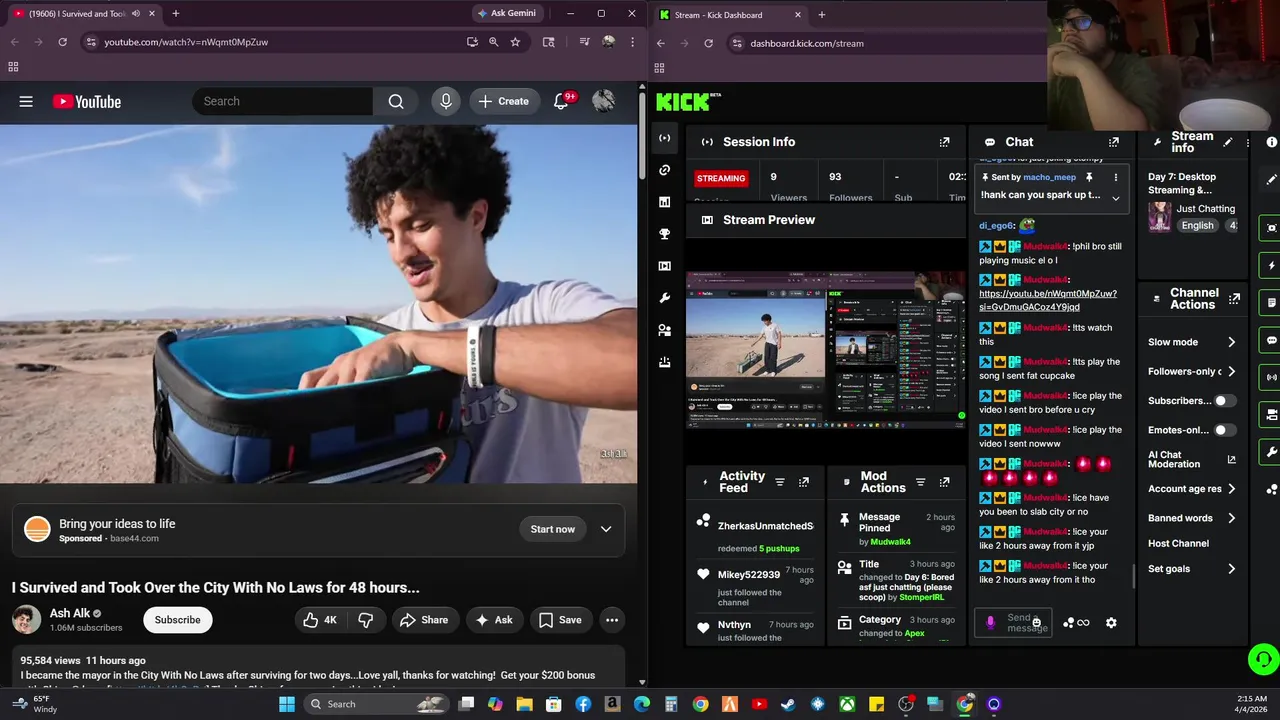
Task: Open Steam from taskbar
Action: click(x=789, y=704)
